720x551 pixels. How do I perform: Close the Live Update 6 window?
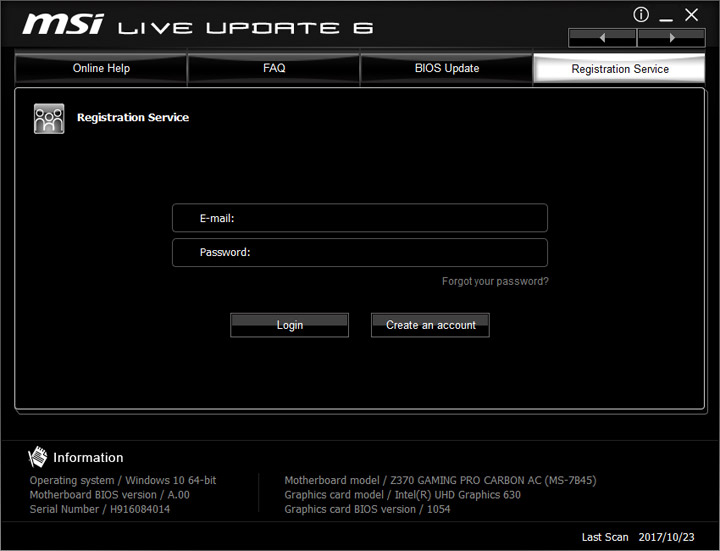(x=692, y=15)
